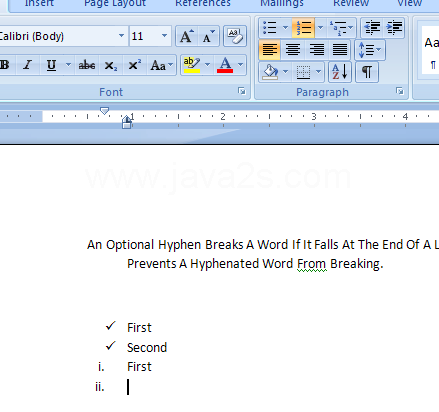Click the Grow Font button
The height and width of the screenshot is (412, 439).
click(x=186, y=36)
